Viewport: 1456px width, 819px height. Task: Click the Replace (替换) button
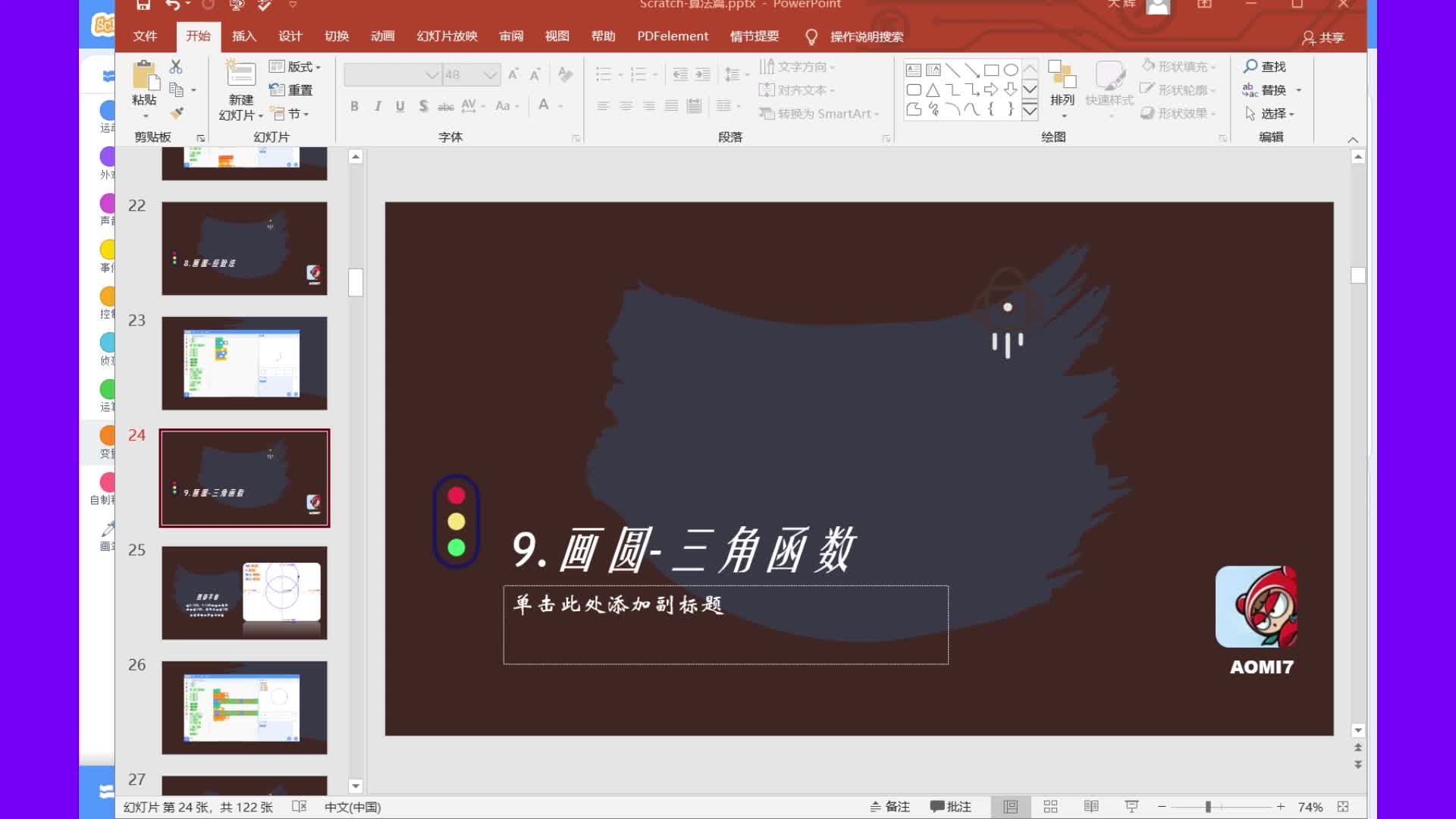pos(1265,90)
